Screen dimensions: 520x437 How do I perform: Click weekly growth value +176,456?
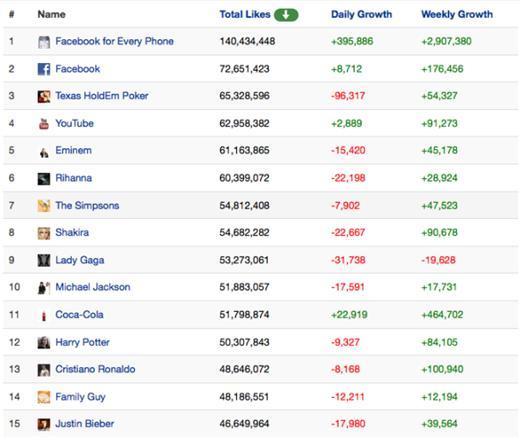coord(442,69)
